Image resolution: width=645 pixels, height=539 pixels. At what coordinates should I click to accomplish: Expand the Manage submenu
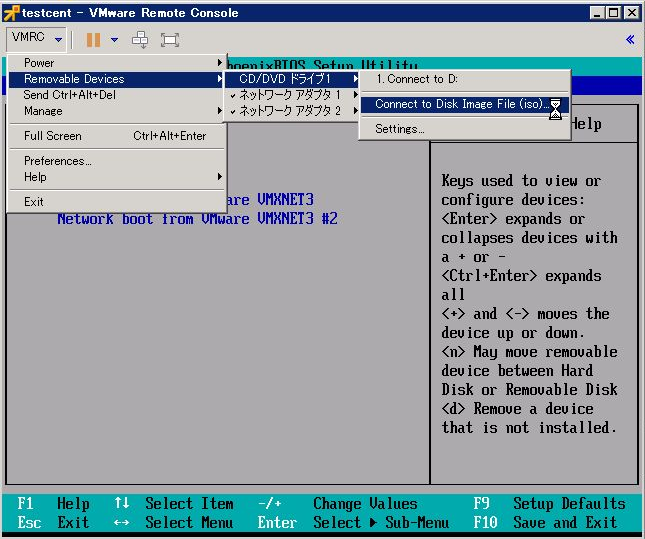coord(117,111)
